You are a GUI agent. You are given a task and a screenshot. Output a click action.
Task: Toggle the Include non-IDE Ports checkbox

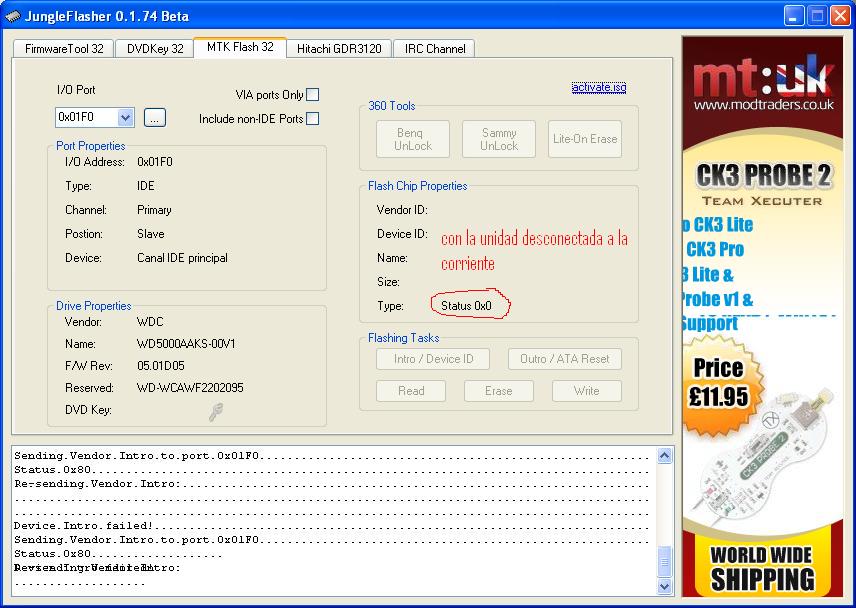tap(313, 118)
